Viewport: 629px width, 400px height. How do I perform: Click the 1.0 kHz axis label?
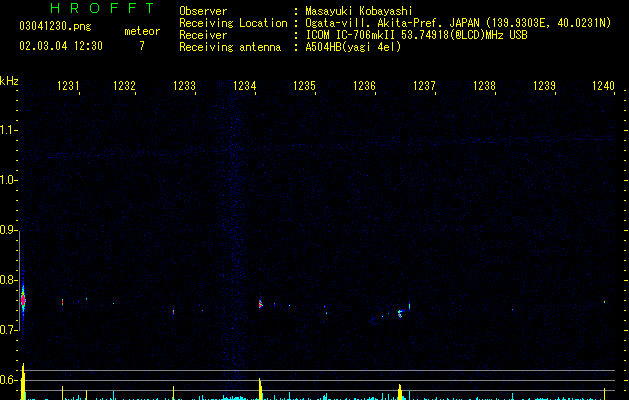click(8, 180)
